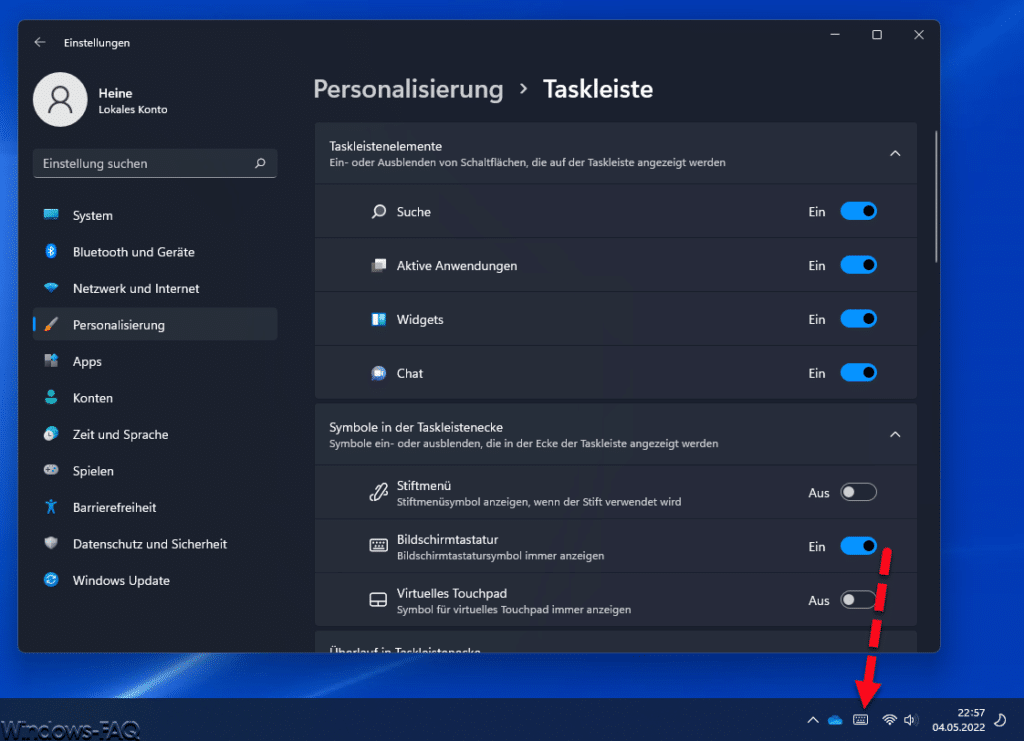This screenshot has width=1024, height=741.
Task: Click the Virtuelles Touchpad row icon
Action: [x=378, y=600]
